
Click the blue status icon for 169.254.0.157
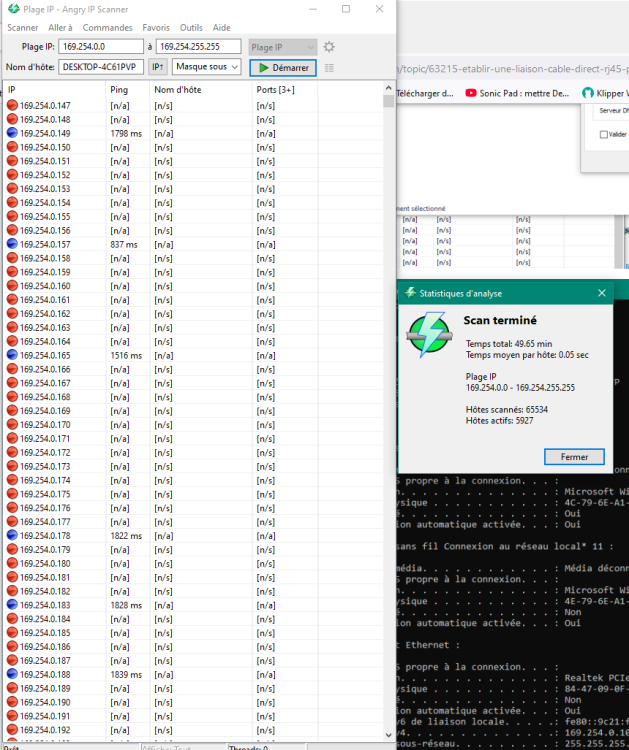(x=12, y=244)
